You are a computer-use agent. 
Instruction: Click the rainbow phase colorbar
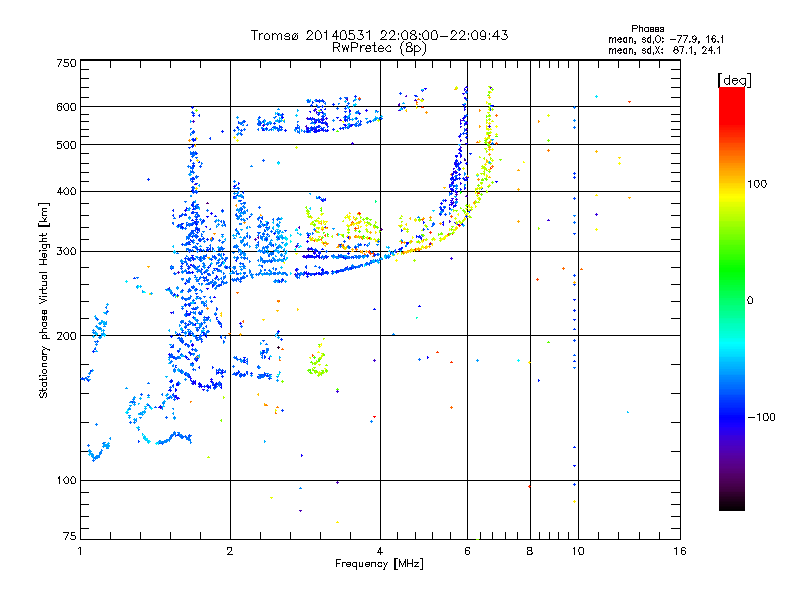pyautogui.click(x=732, y=299)
